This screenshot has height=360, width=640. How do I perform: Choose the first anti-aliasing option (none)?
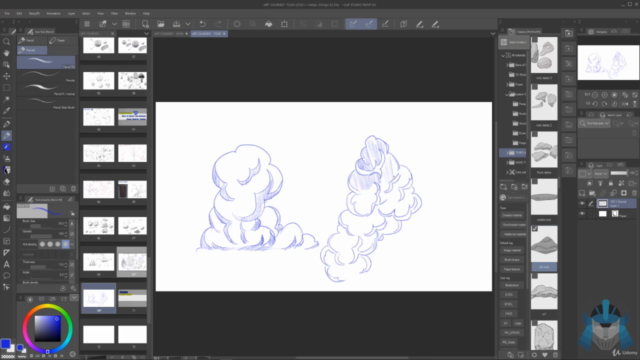42,244
